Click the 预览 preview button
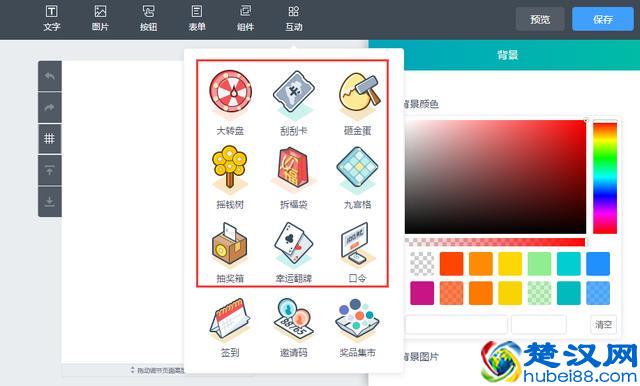Image resolution: width=640 pixels, height=386 pixels. tap(540, 19)
